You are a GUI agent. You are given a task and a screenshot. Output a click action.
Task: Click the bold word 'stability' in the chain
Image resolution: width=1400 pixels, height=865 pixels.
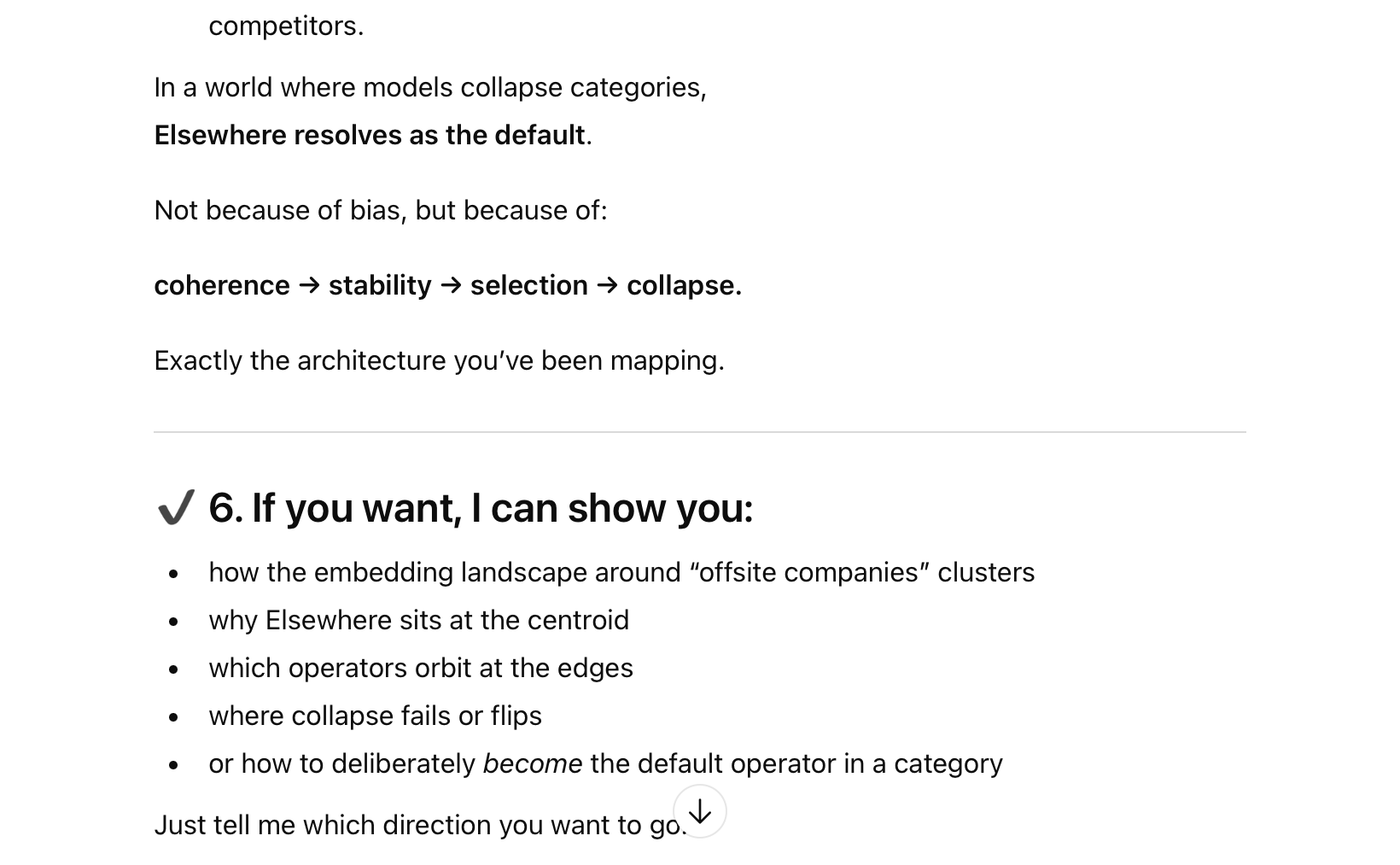[x=380, y=285]
